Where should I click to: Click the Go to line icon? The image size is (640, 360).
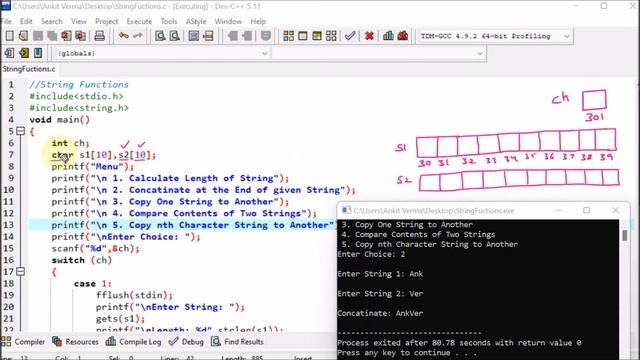point(208,36)
